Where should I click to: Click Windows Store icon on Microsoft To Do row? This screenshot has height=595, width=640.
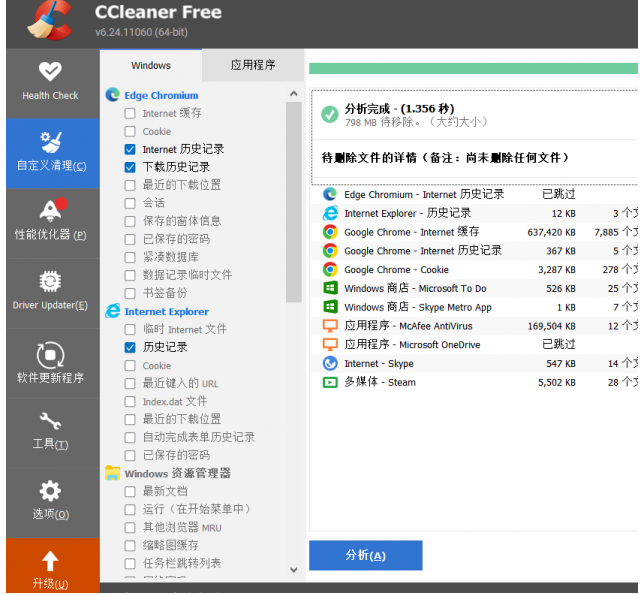(x=330, y=288)
